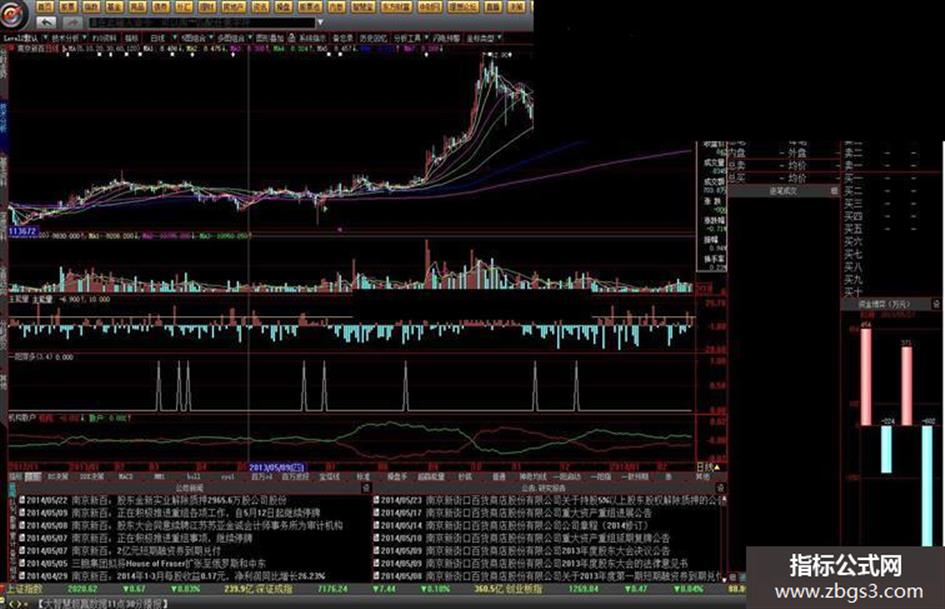Viewport: 945px width, 609px height.
Task: Click the F10资料 toolbar item
Action: coord(105,37)
